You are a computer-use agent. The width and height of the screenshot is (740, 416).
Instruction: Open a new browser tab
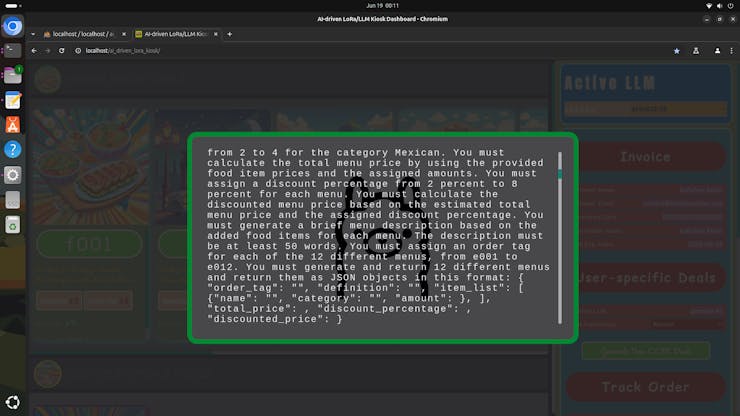tap(229, 34)
